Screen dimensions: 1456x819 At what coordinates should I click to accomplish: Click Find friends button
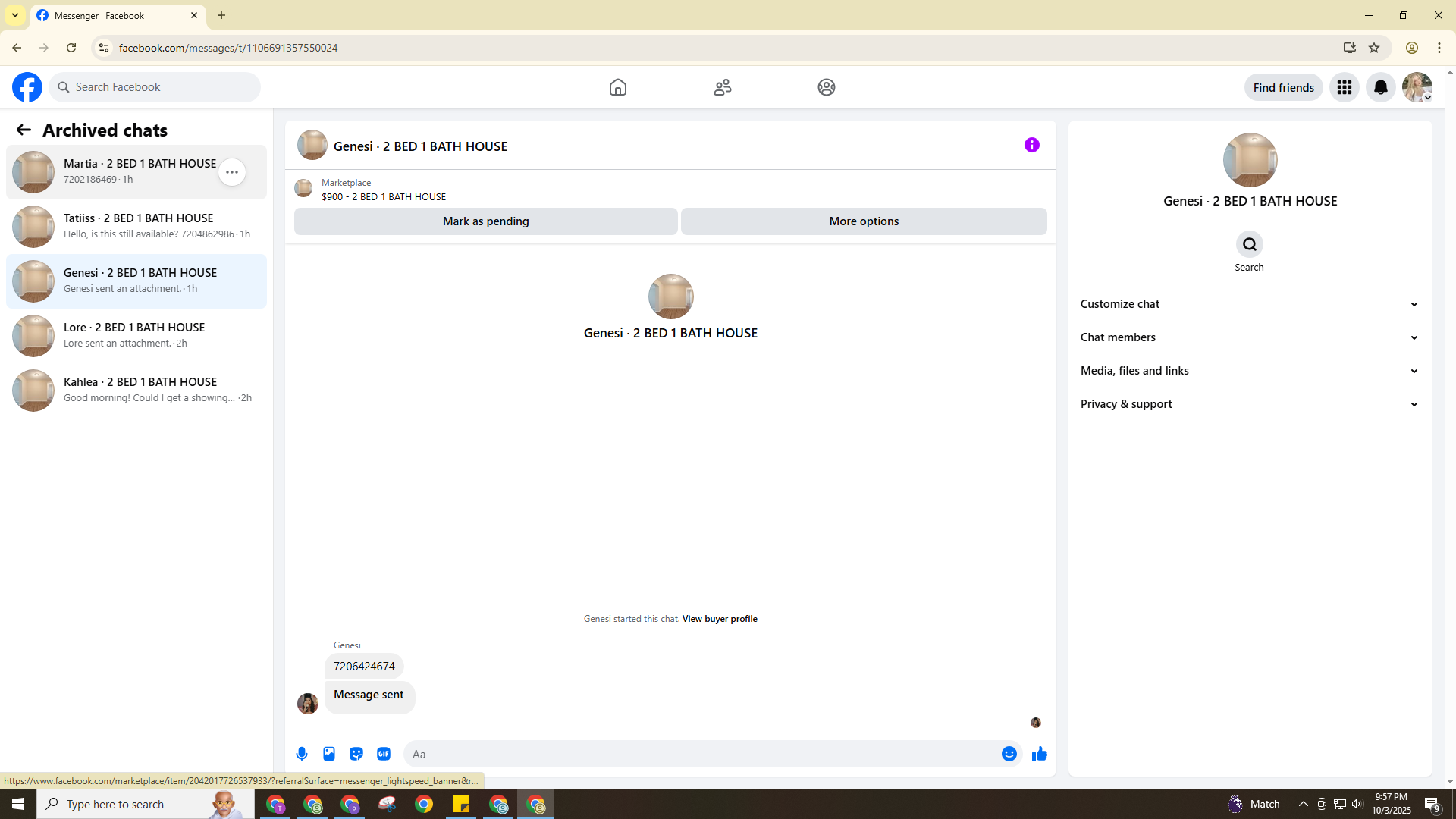tap(1284, 87)
